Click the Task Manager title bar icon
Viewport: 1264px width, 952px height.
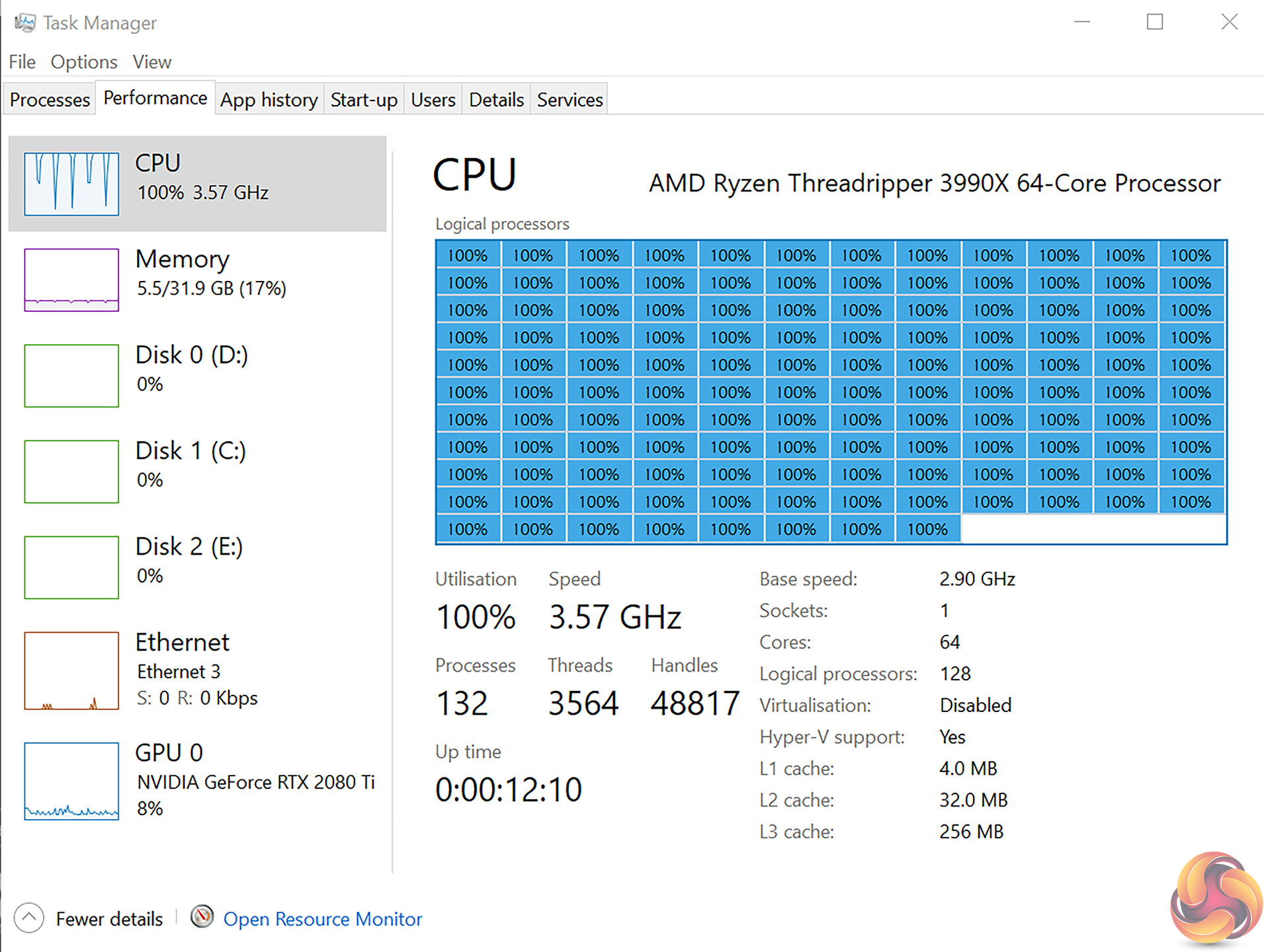[25, 23]
